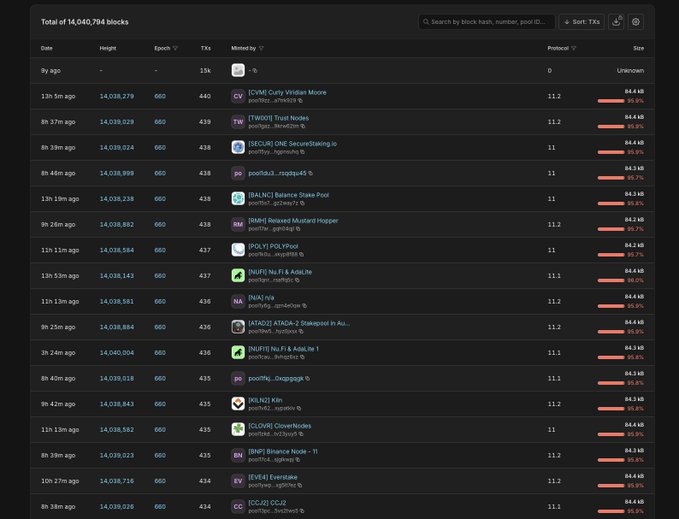Click '3h 24m ago' date cell
Viewport: 679px width, 519px height.
[58, 352]
